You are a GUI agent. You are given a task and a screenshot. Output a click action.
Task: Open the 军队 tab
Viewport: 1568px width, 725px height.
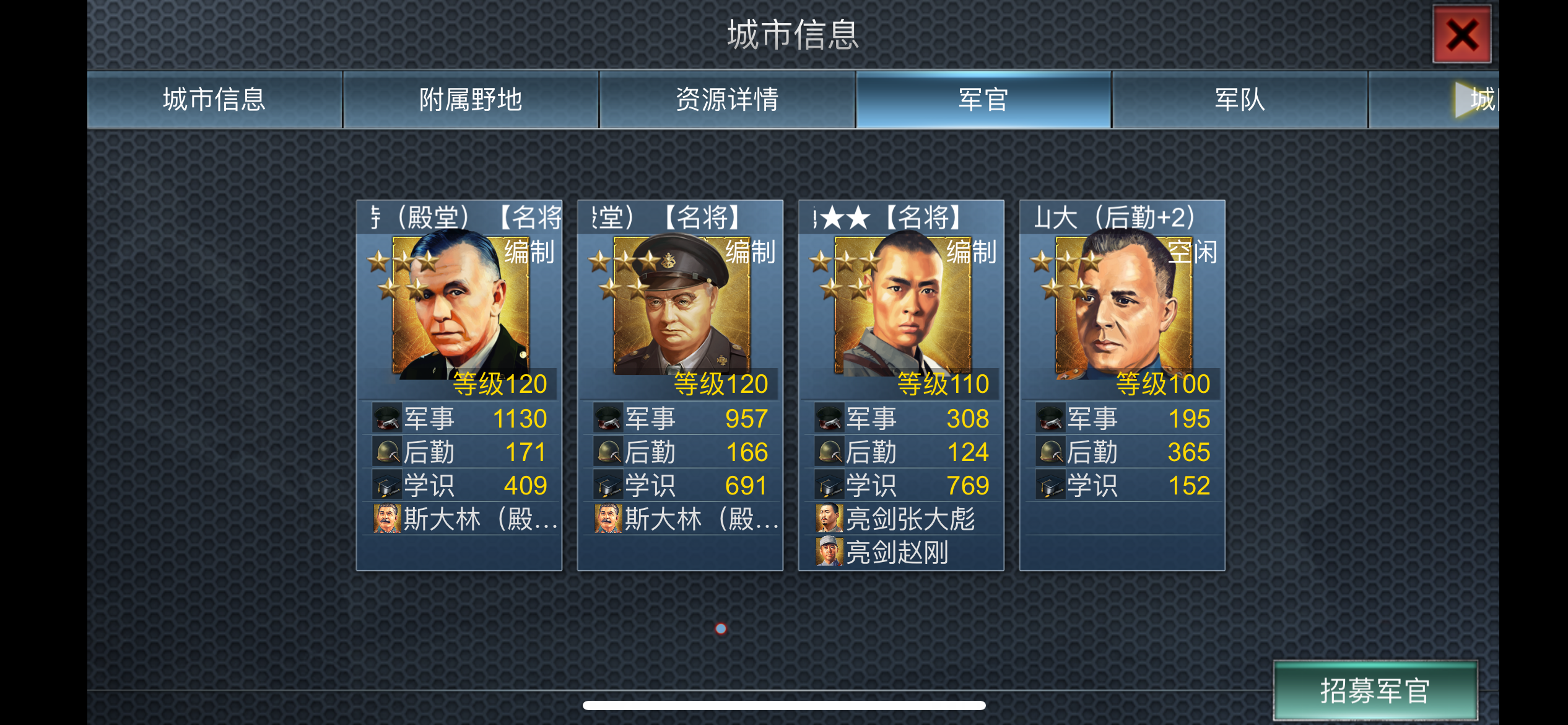[1240, 100]
